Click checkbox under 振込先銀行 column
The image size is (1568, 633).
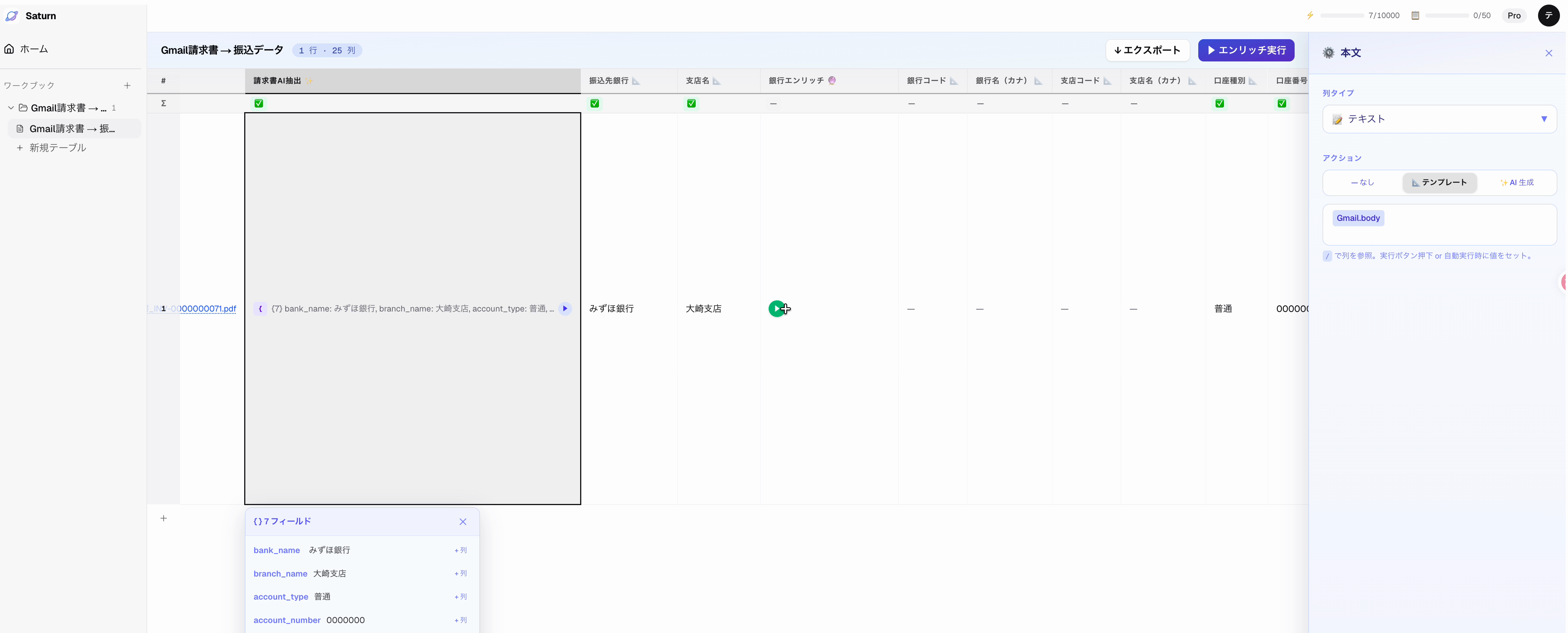coord(595,104)
